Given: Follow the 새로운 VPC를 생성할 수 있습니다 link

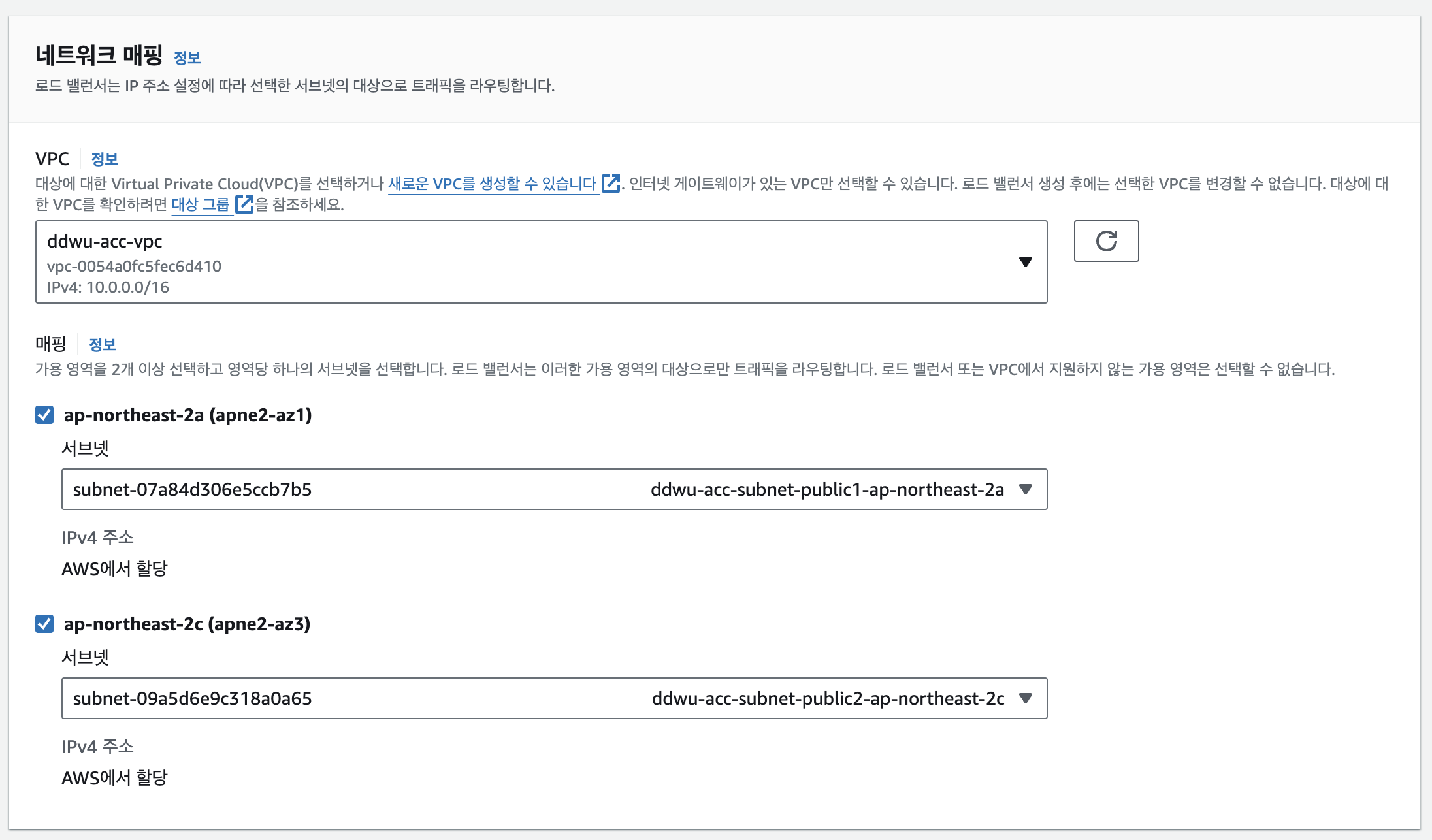Looking at the screenshot, I should pyautogui.click(x=492, y=184).
